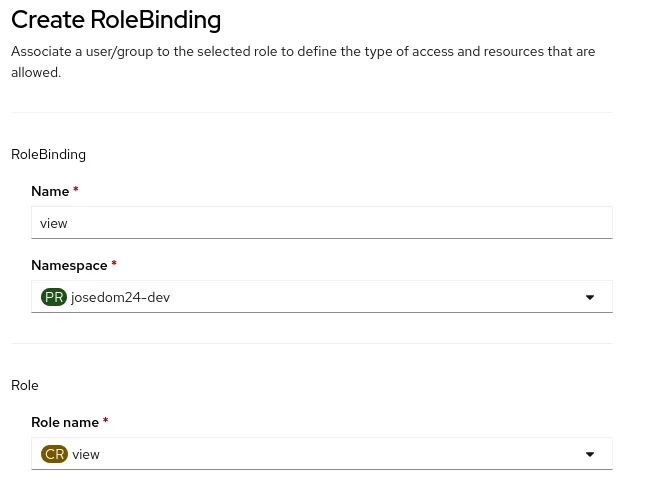Click the Name text input field
The width and height of the screenshot is (671, 500).
(x=321, y=223)
